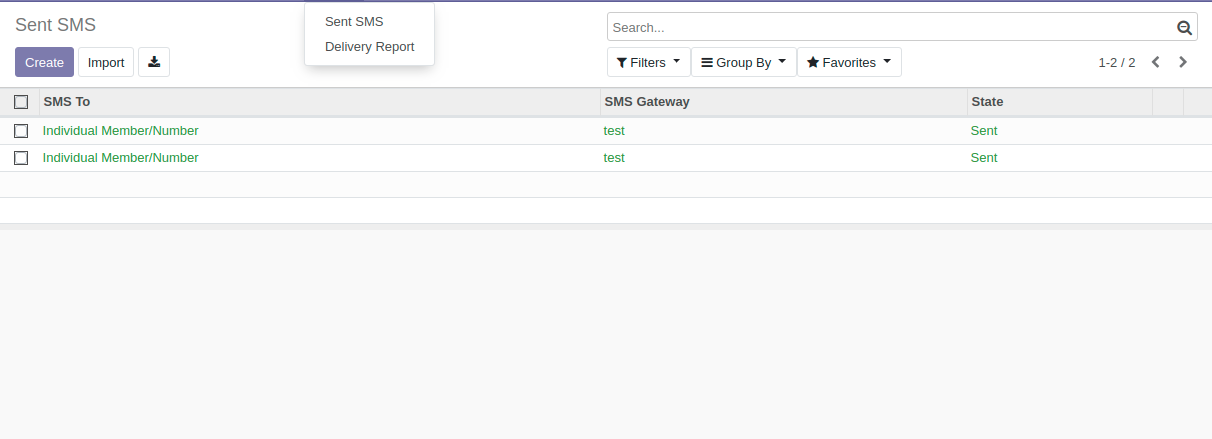Sort by State column header
This screenshot has height=439, width=1212.
click(987, 102)
